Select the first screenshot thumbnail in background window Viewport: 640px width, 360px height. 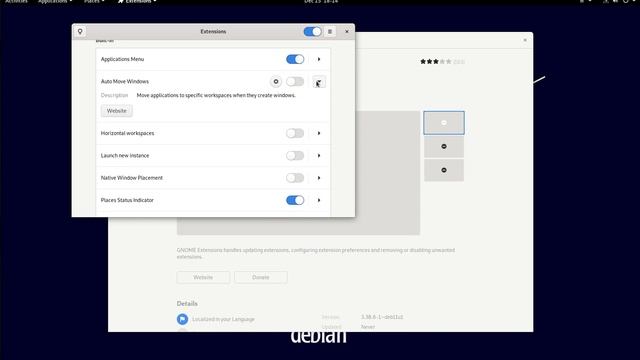[444, 122]
